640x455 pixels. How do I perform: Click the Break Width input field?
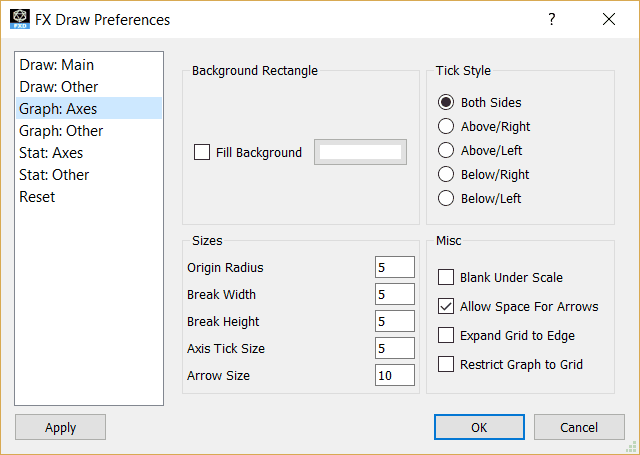(395, 294)
